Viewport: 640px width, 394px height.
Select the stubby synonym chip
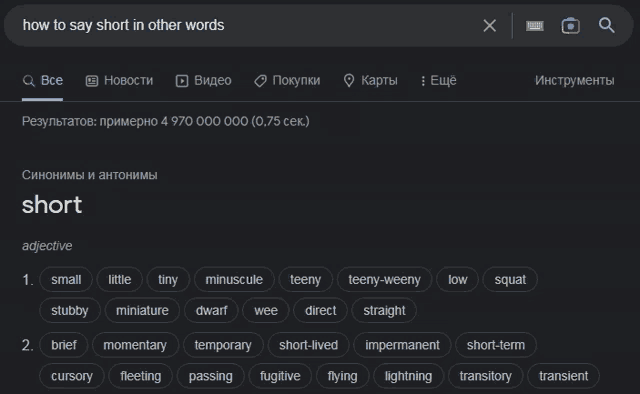(x=69, y=311)
